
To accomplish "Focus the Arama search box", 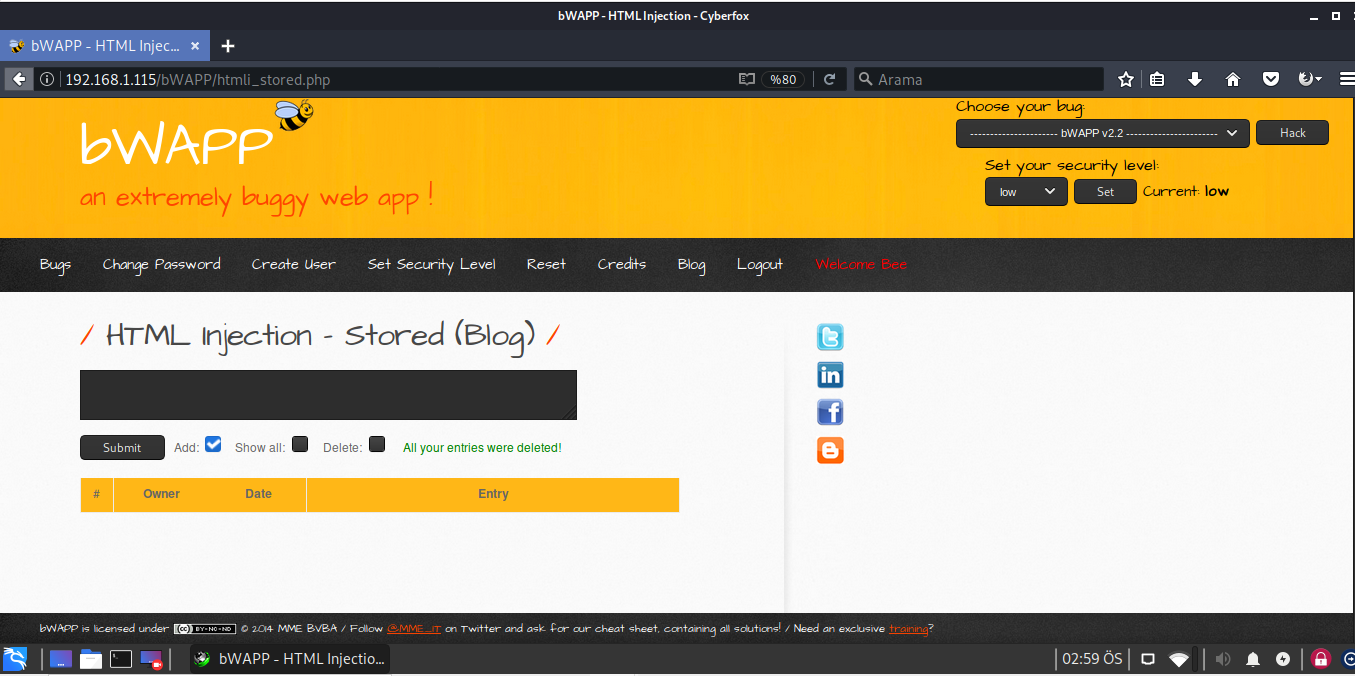I will (x=979, y=79).
